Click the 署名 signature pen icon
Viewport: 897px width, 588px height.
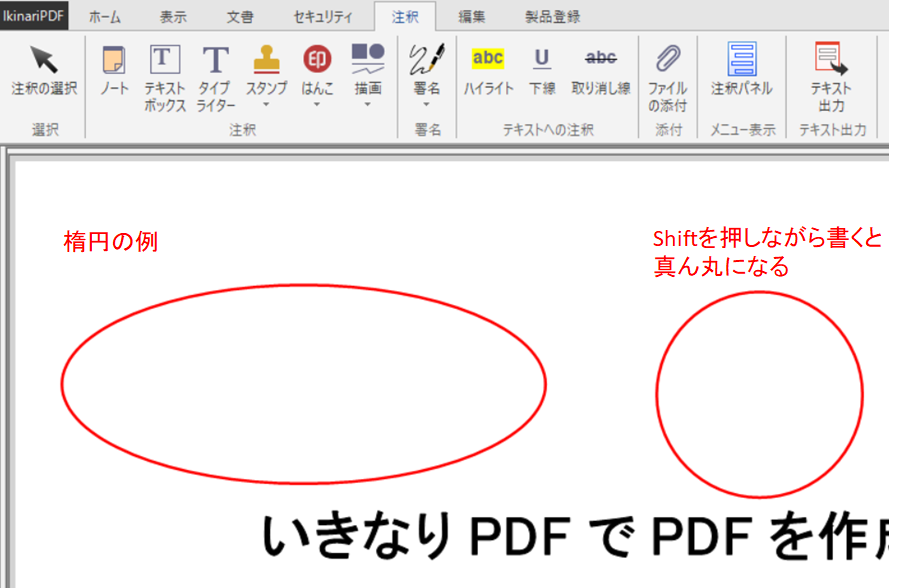point(427,59)
